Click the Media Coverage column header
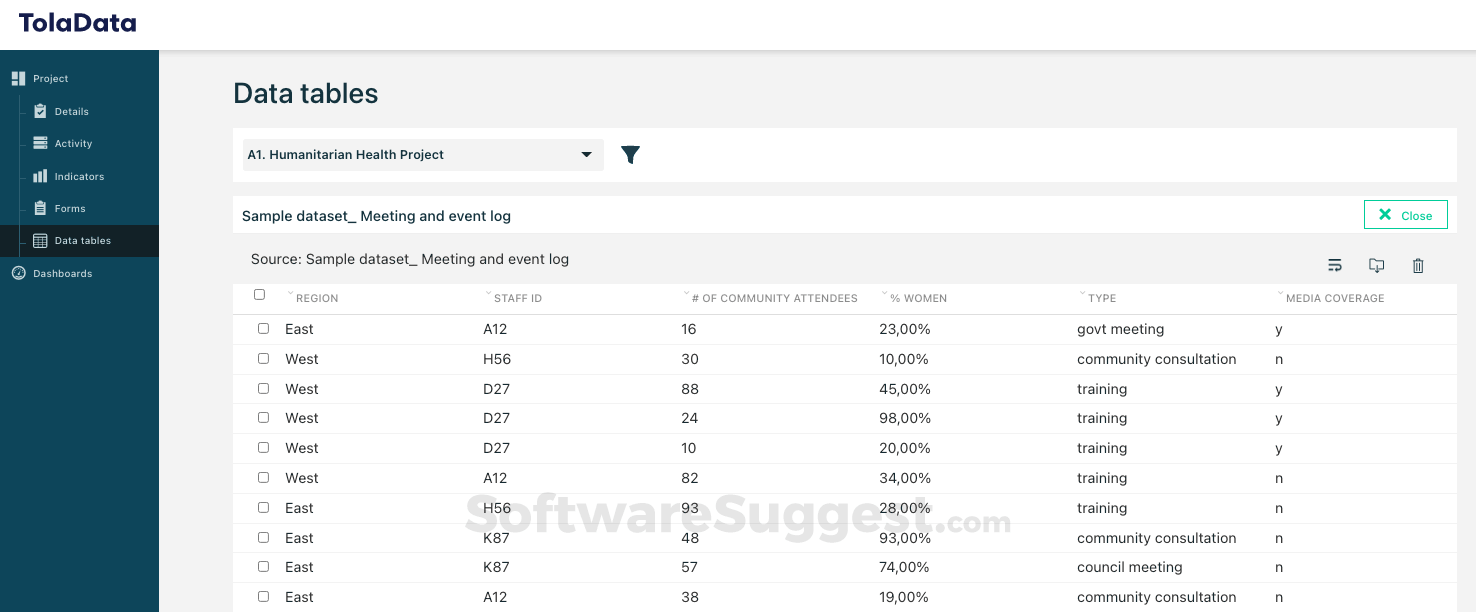Viewport: 1476px width, 612px height. click(1335, 298)
